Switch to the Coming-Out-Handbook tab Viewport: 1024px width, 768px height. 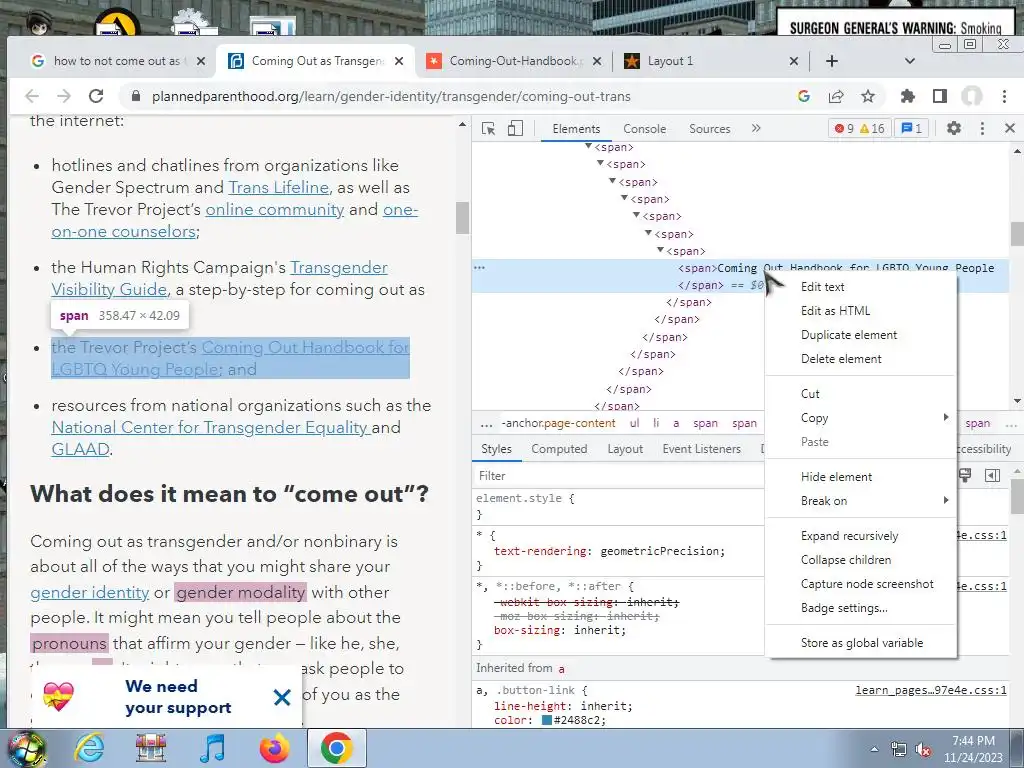[515, 61]
